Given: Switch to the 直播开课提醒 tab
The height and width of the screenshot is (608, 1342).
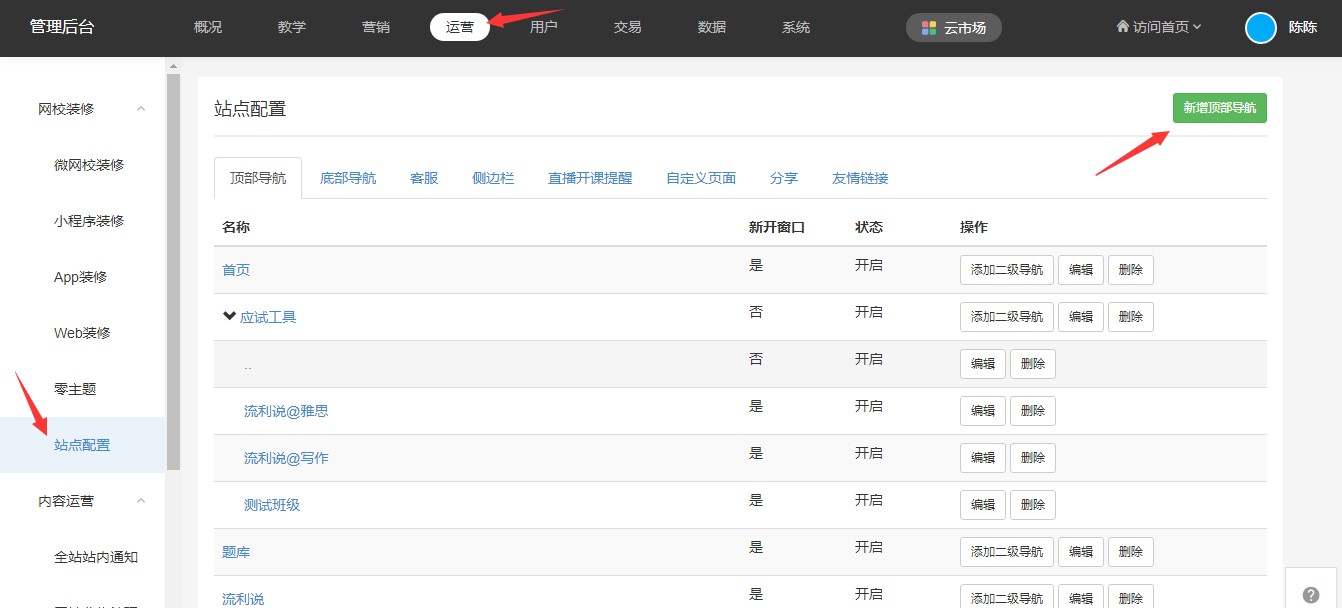Looking at the screenshot, I should tap(590, 178).
